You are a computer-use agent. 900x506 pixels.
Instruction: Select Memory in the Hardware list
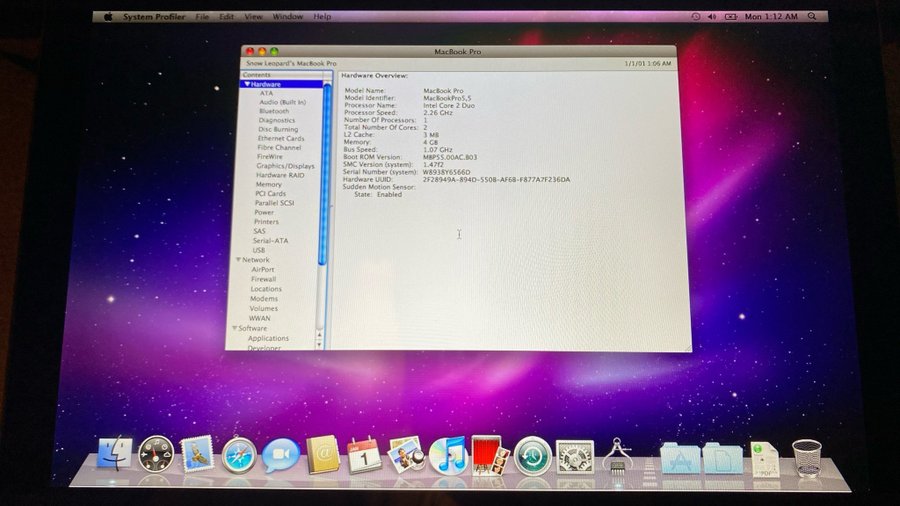268,184
